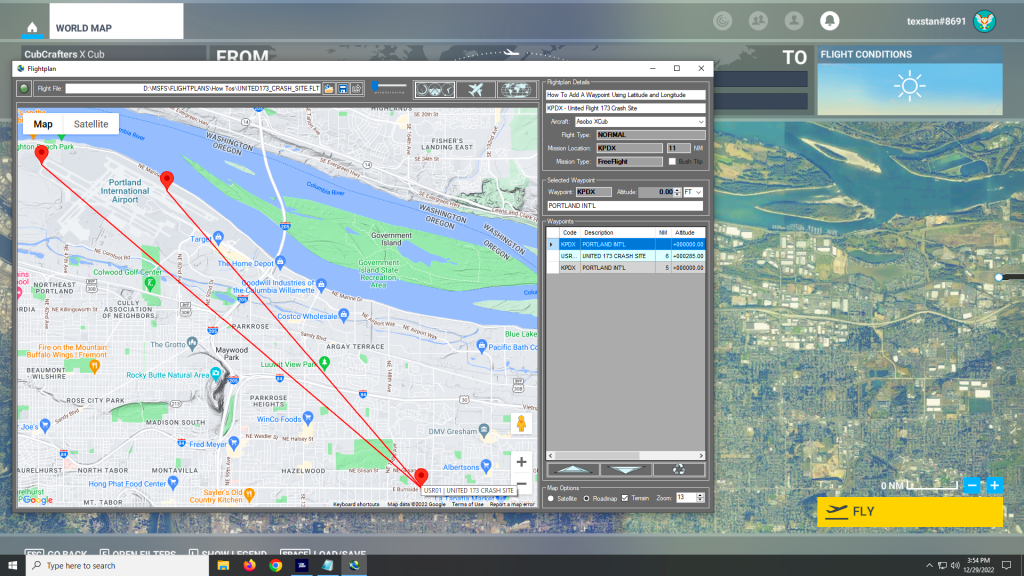Image resolution: width=1024 pixels, height=576 pixels.
Task: Click the United 173 crash site map marker
Action: point(421,476)
